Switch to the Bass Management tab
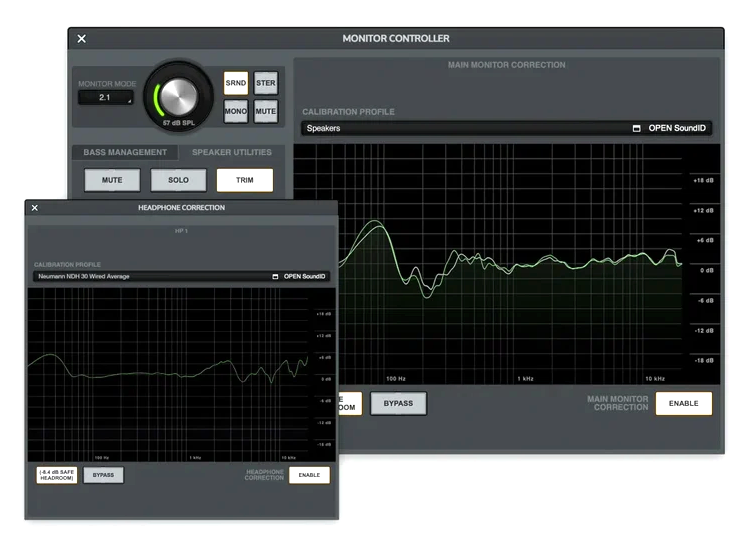 (125, 152)
